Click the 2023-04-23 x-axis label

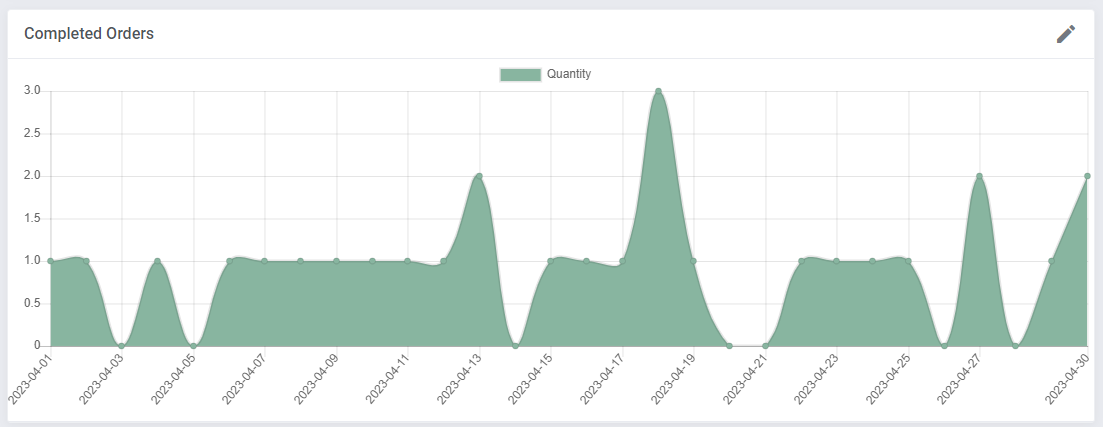point(817,378)
